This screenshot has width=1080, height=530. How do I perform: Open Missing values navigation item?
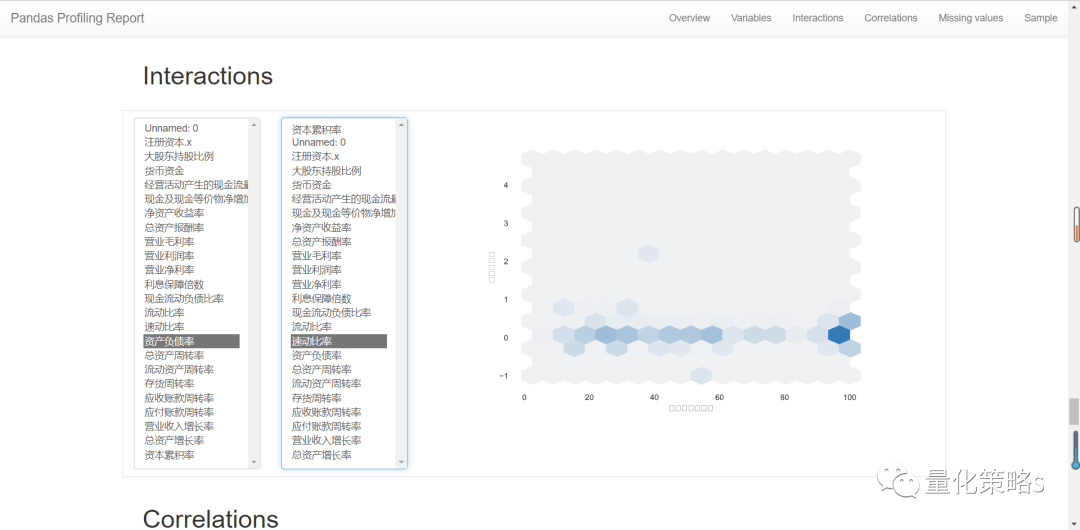pos(970,18)
